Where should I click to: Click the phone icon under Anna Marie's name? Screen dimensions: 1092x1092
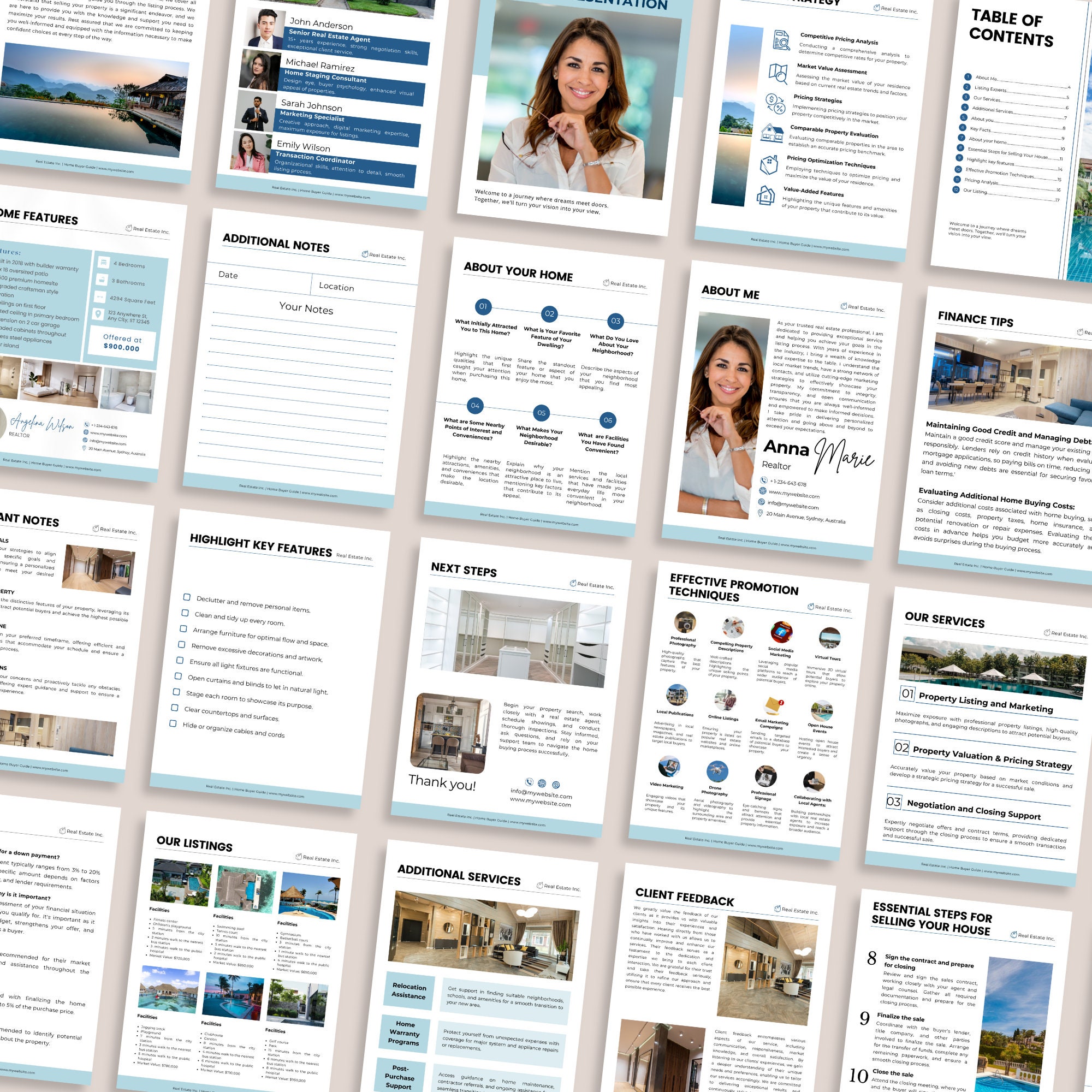(764, 481)
